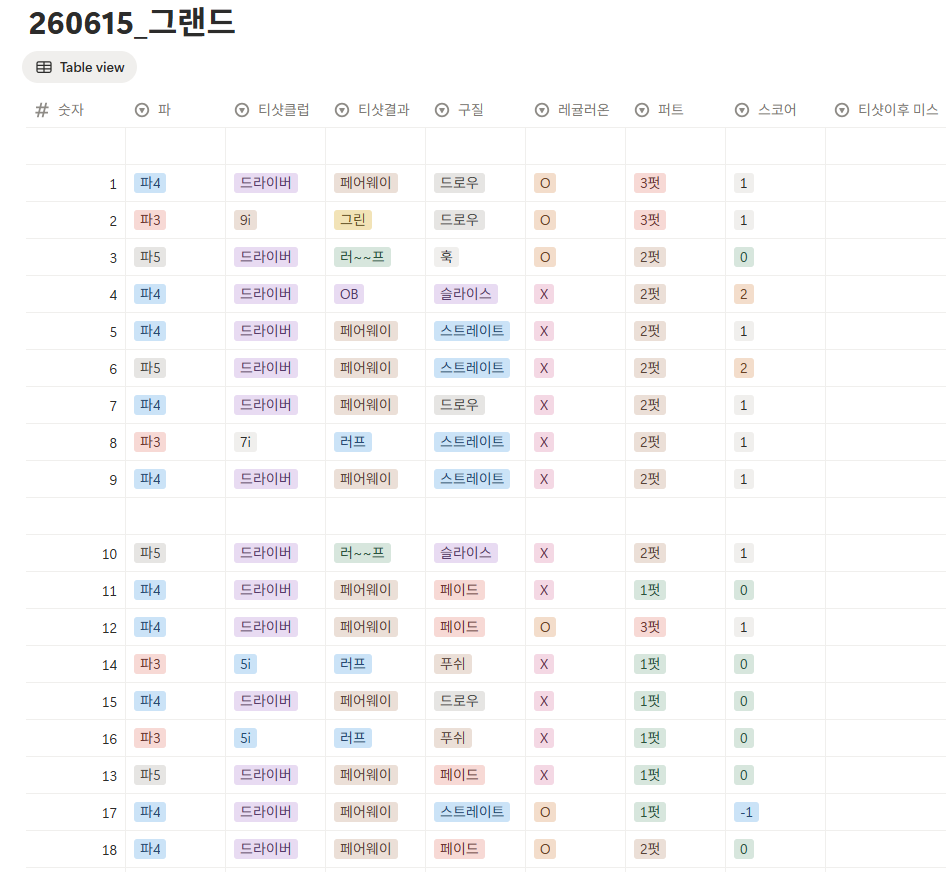Click the 7i club tag in row 8

pyautogui.click(x=246, y=442)
